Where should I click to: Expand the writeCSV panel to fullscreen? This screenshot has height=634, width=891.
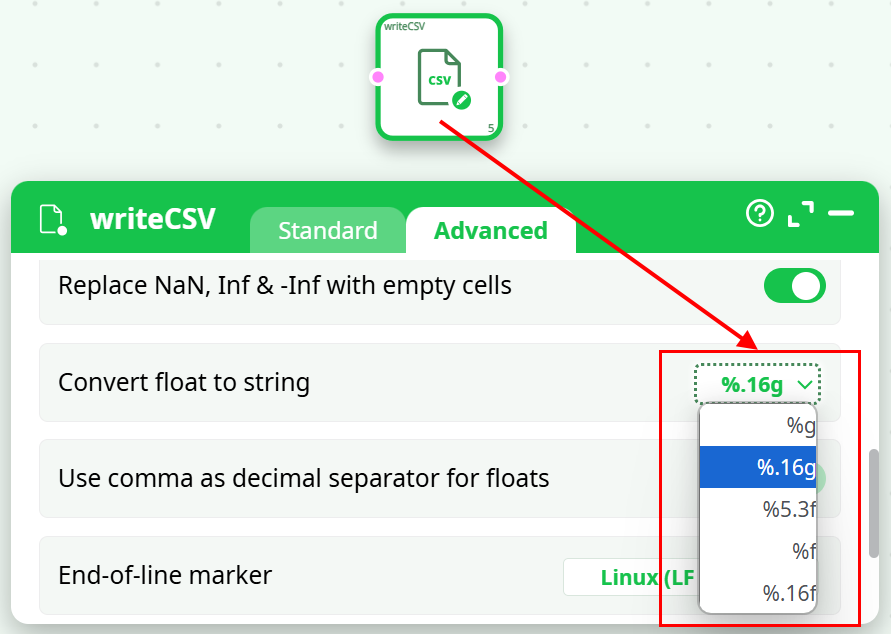click(800, 213)
